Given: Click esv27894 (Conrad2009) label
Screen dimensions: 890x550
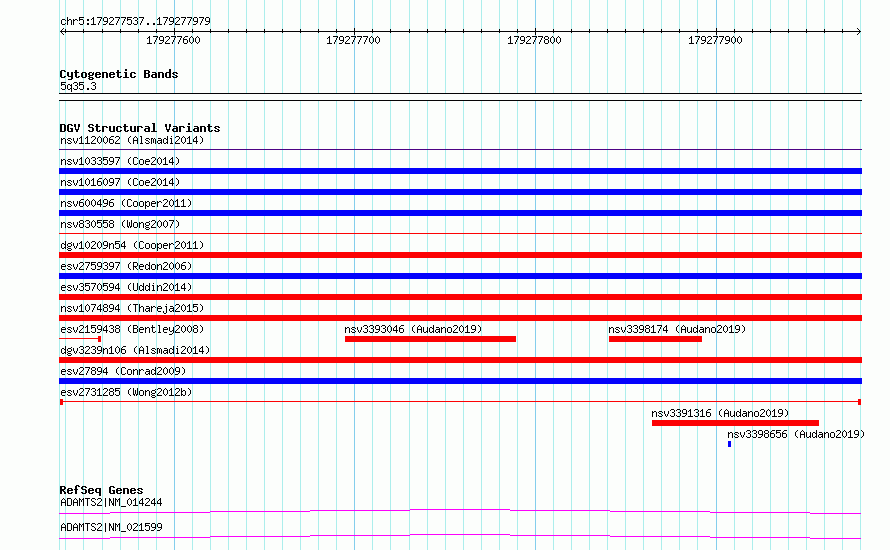Looking at the screenshot, I should pos(123,371).
